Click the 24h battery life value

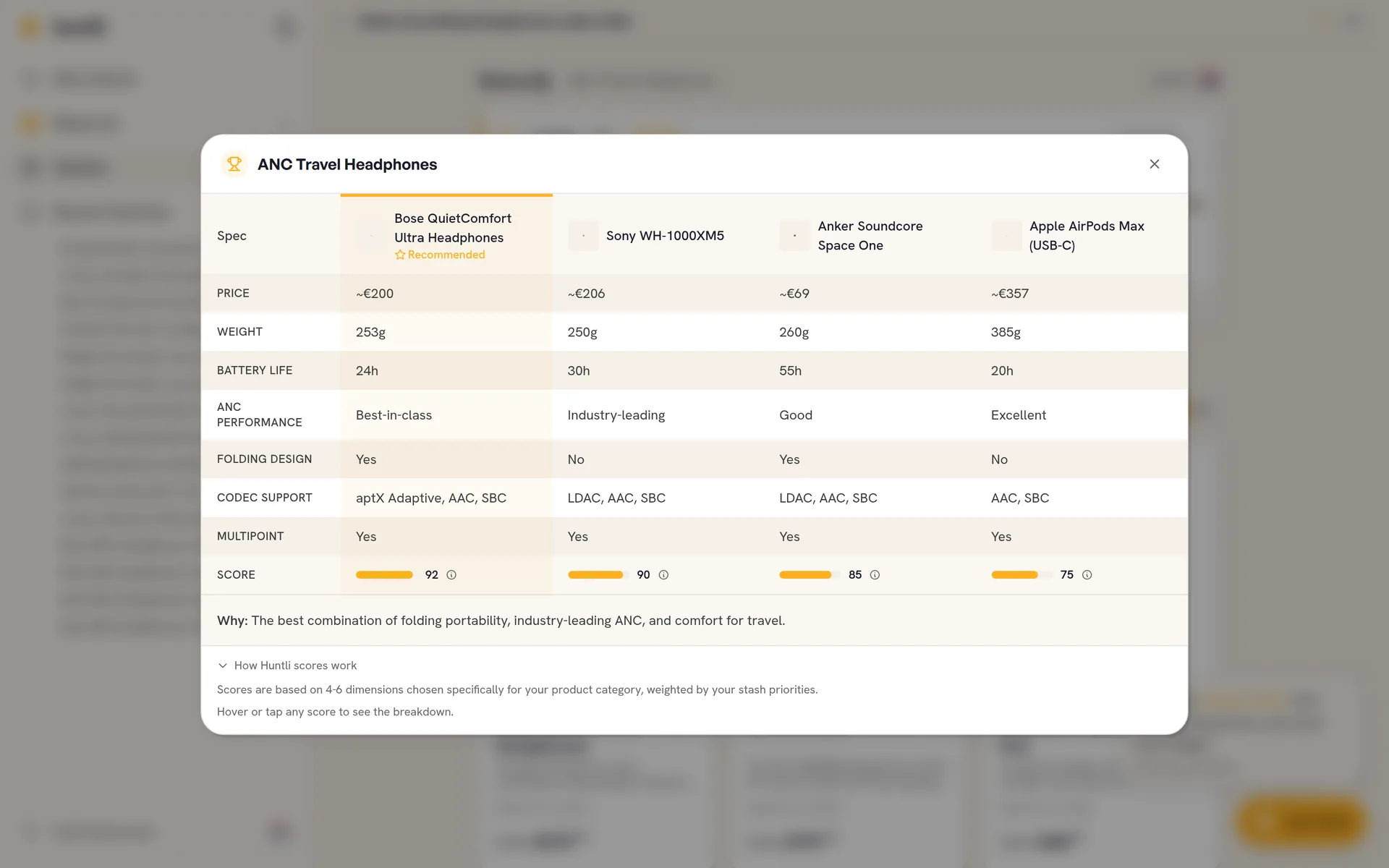(367, 370)
